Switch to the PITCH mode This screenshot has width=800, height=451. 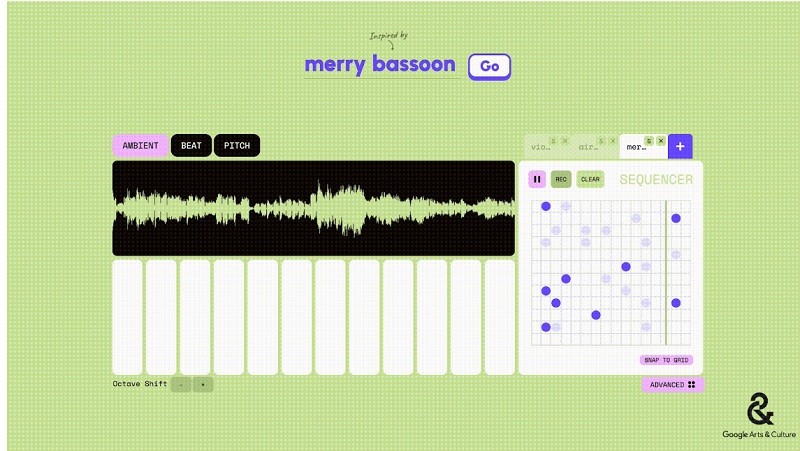click(x=237, y=145)
